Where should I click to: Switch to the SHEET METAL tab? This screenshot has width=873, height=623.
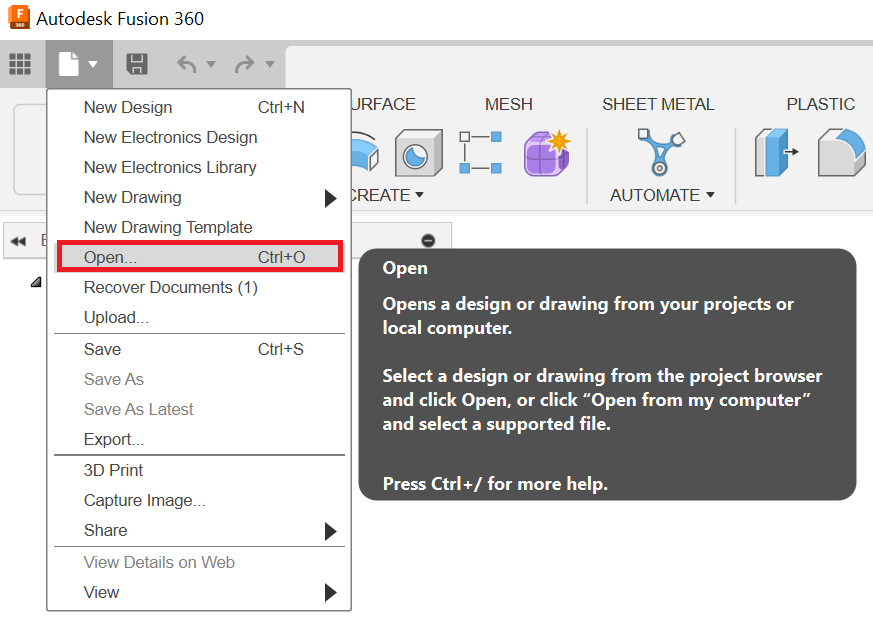[x=658, y=104]
